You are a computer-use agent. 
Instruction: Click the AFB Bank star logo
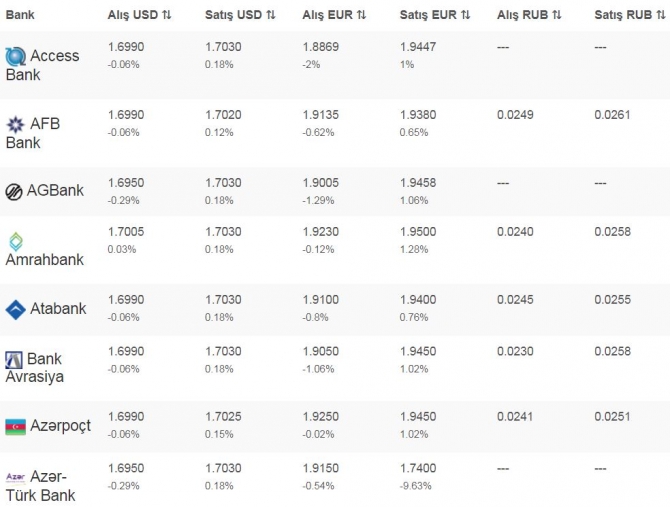point(15,125)
